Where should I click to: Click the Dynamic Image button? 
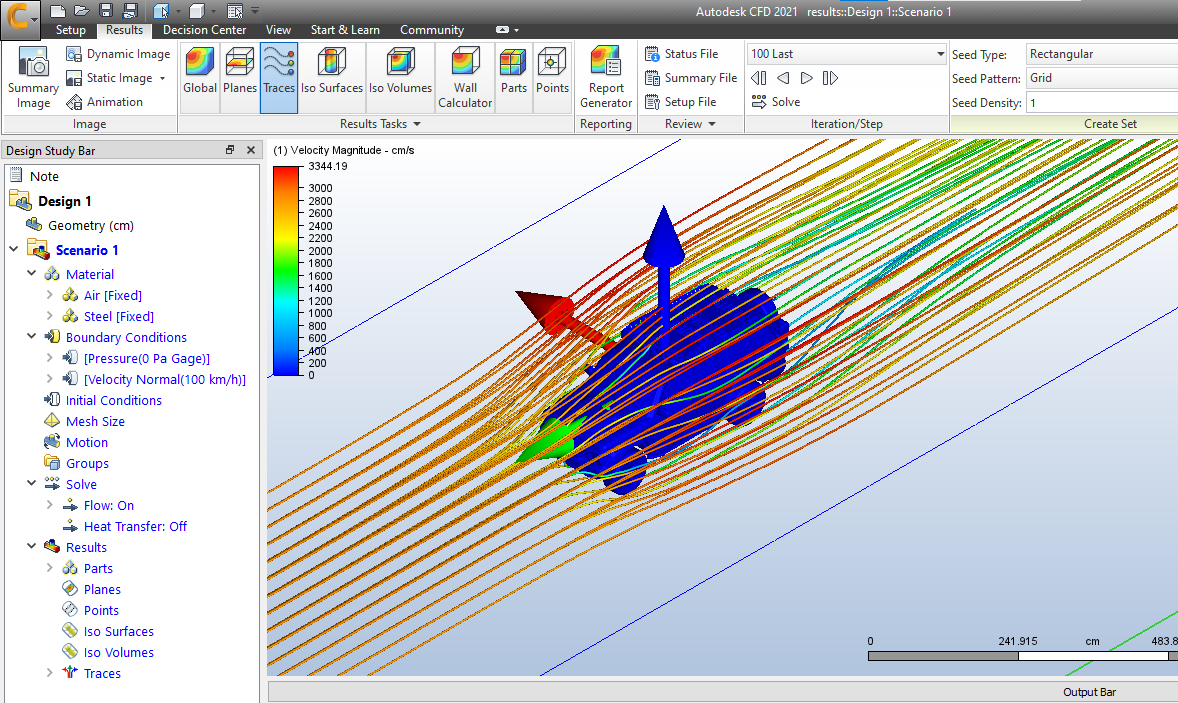[x=119, y=54]
